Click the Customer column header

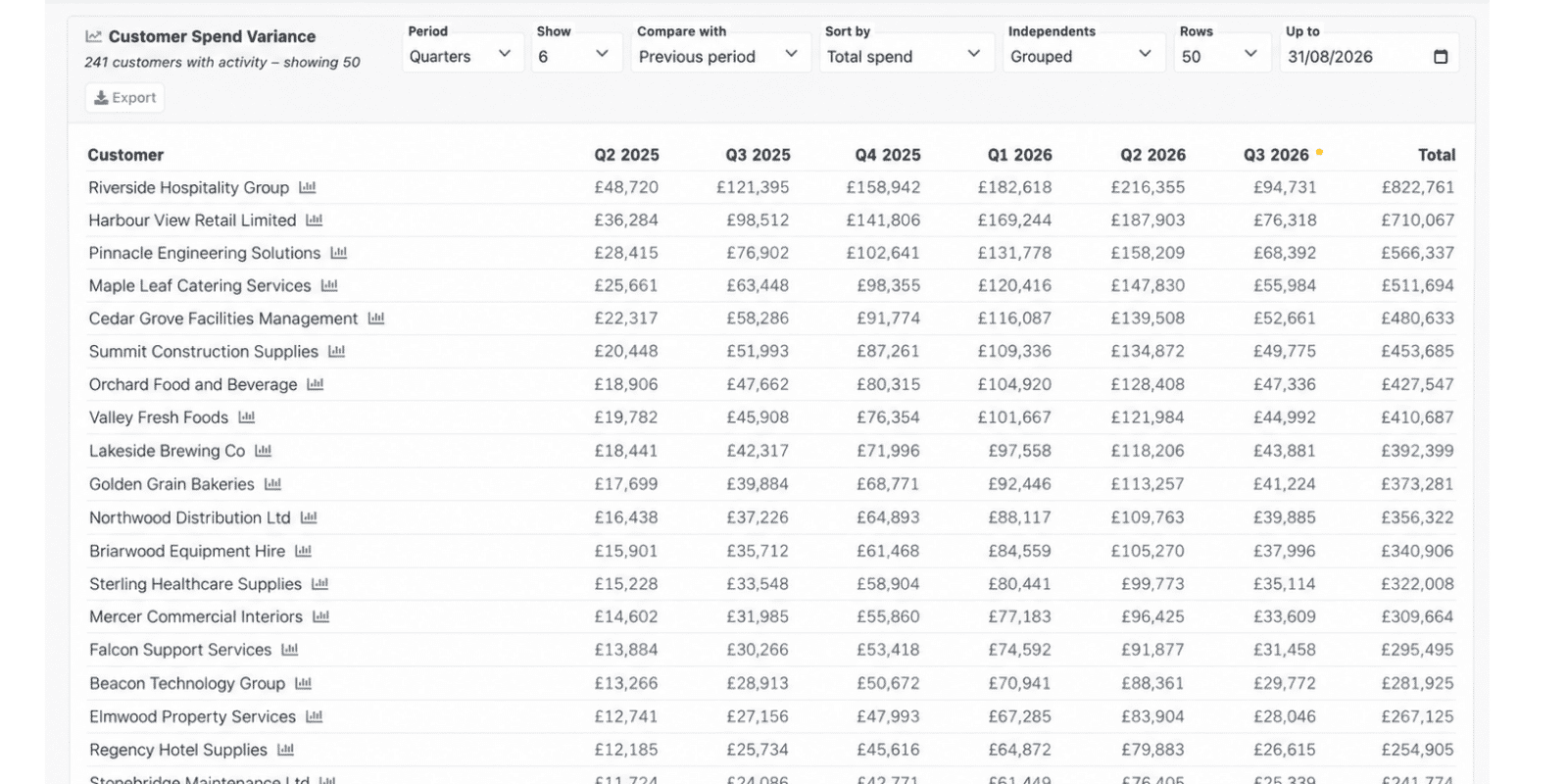(x=125, y=155)
